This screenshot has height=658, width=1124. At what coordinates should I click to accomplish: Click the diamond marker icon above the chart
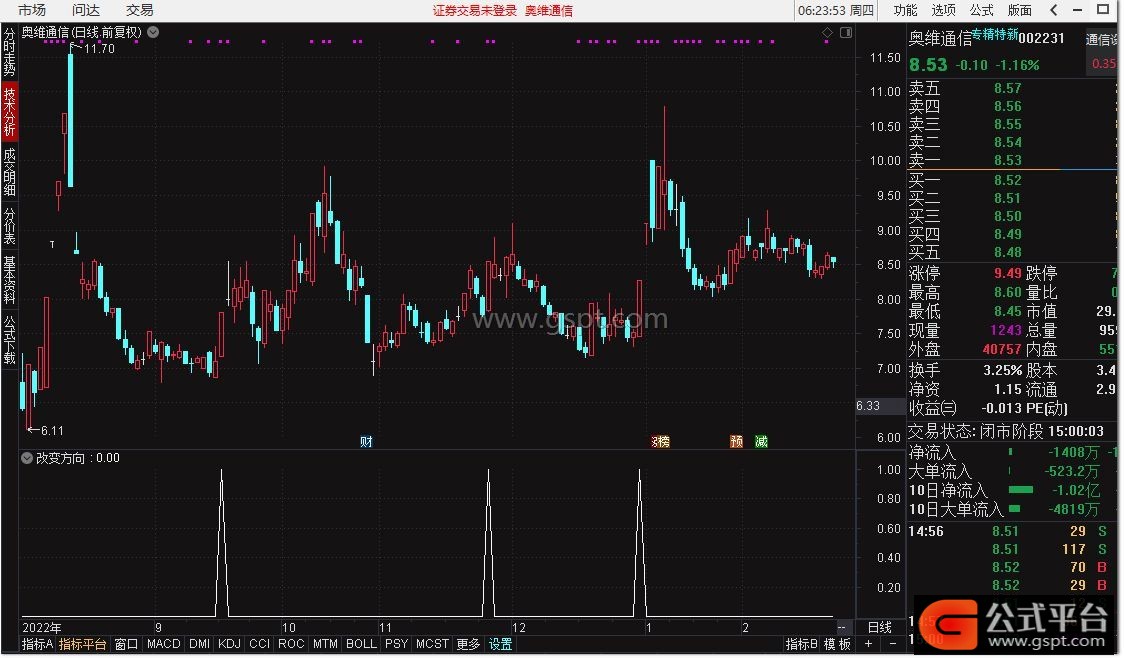click(827, 33)
